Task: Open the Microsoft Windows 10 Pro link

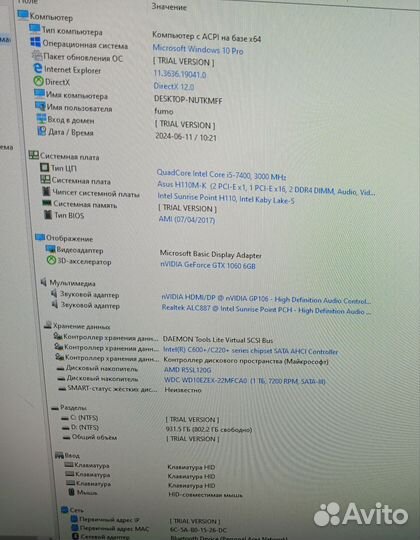Action: click(x=198, y=50)
